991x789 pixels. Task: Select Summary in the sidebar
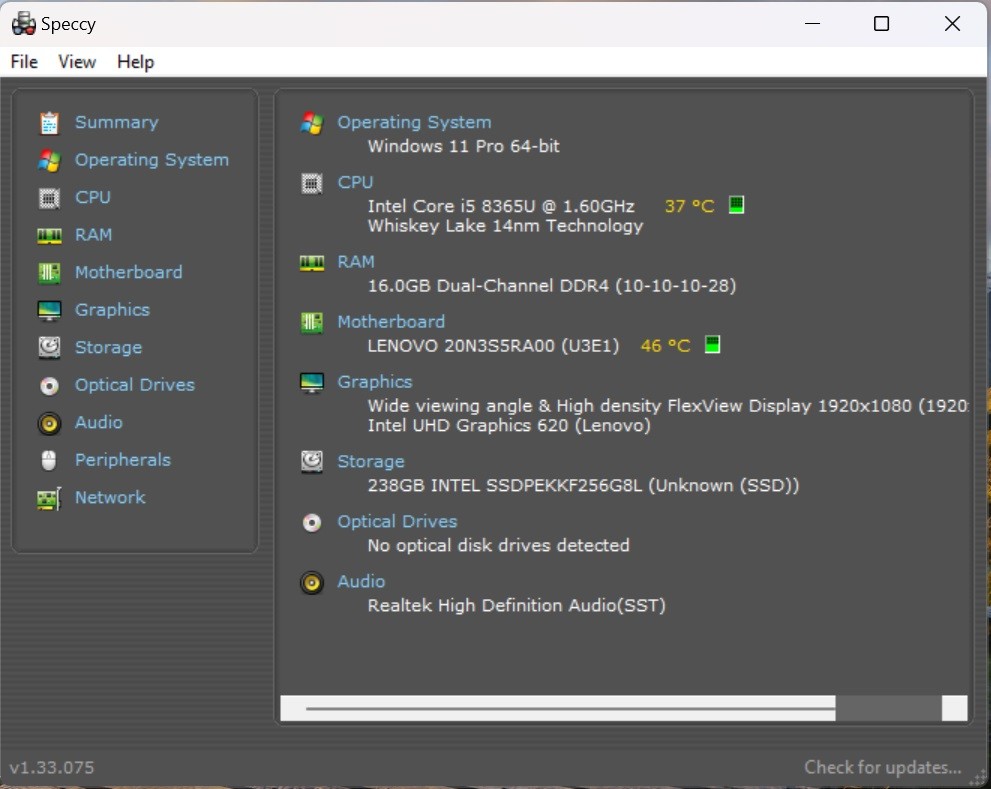click(117, 123)
